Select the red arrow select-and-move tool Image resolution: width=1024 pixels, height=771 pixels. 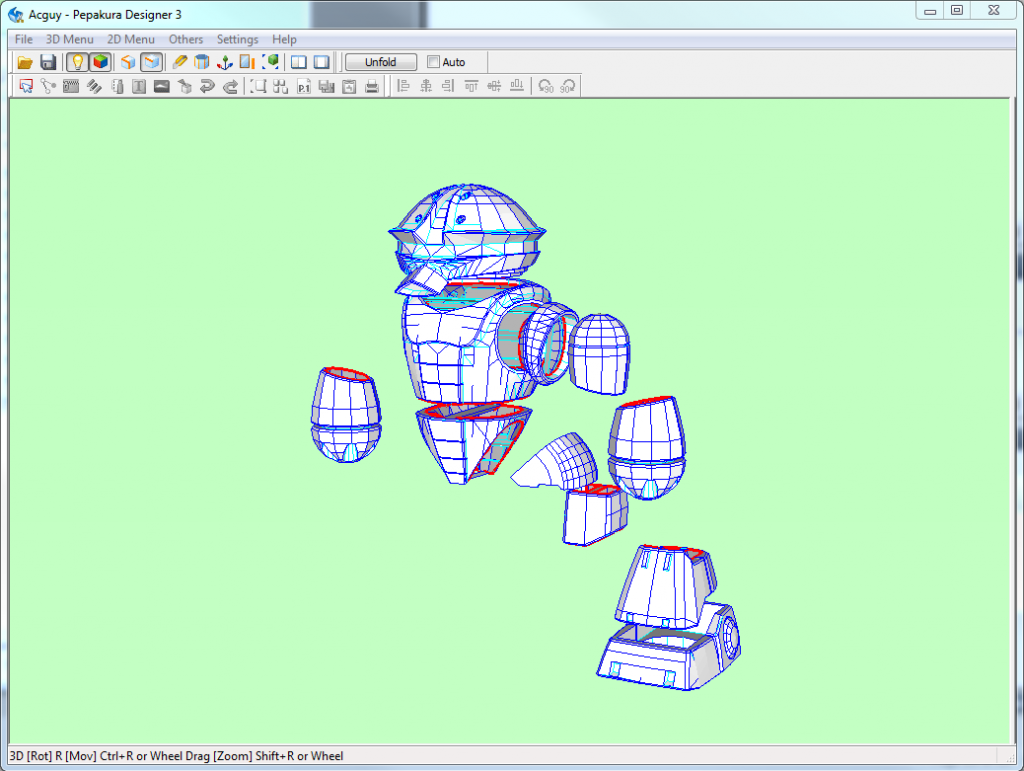(25, 86)
